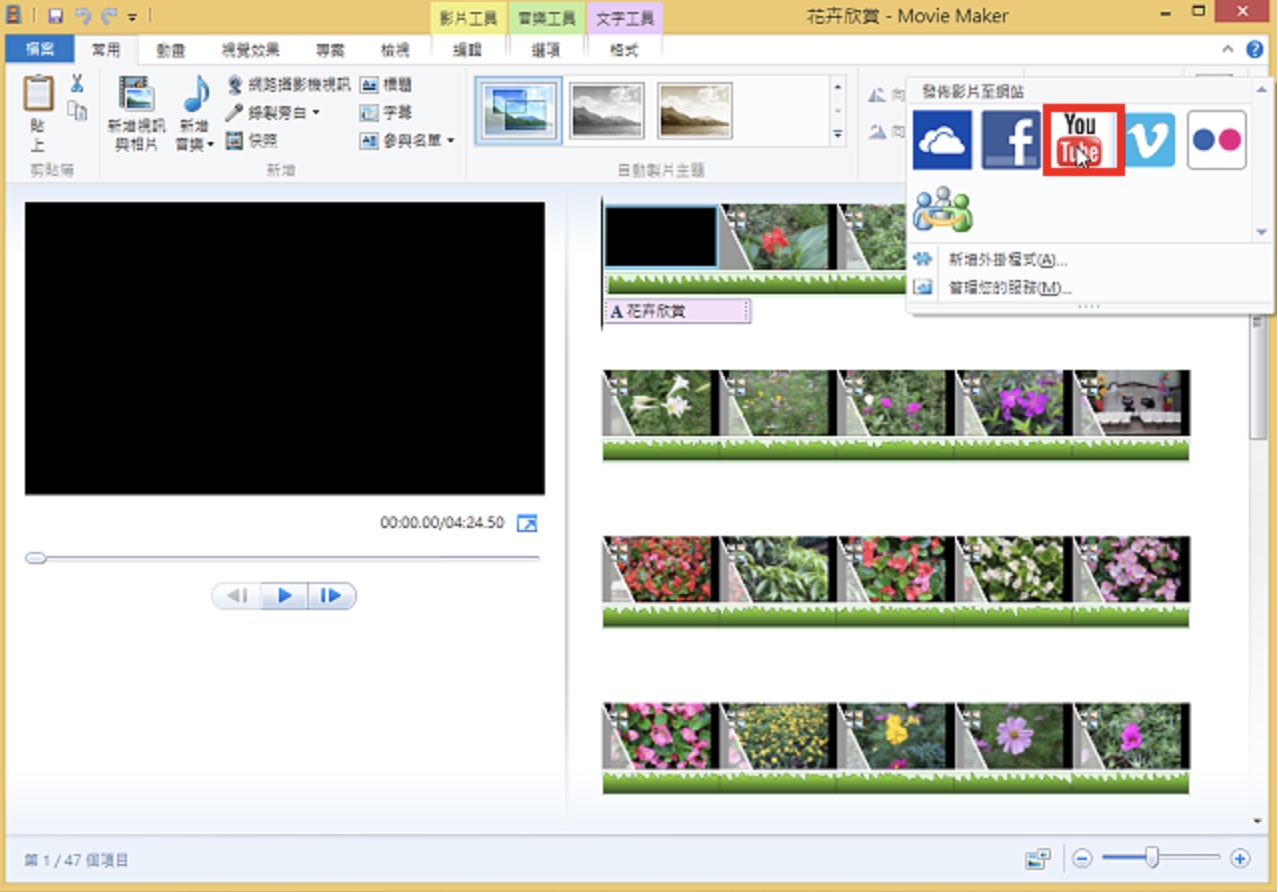Save the project from the quick access toolbar
The width and height of the screenshot is (1278, 892).
pos(56,16)
